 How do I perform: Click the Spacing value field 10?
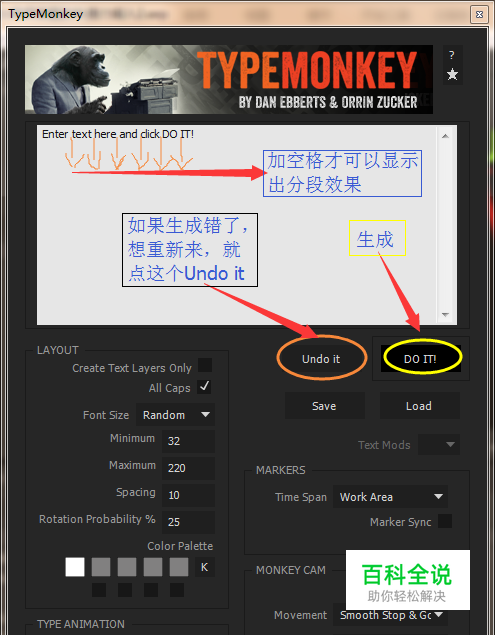pos(188,495)
